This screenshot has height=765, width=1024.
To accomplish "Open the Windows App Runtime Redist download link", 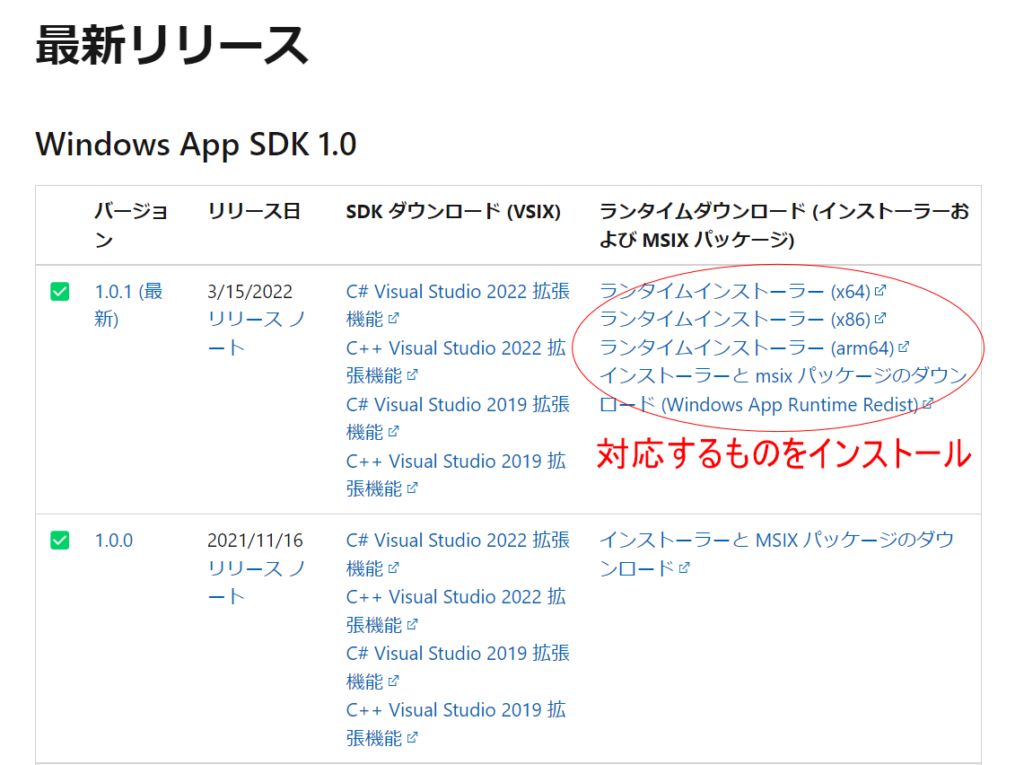I will point(783,390).
